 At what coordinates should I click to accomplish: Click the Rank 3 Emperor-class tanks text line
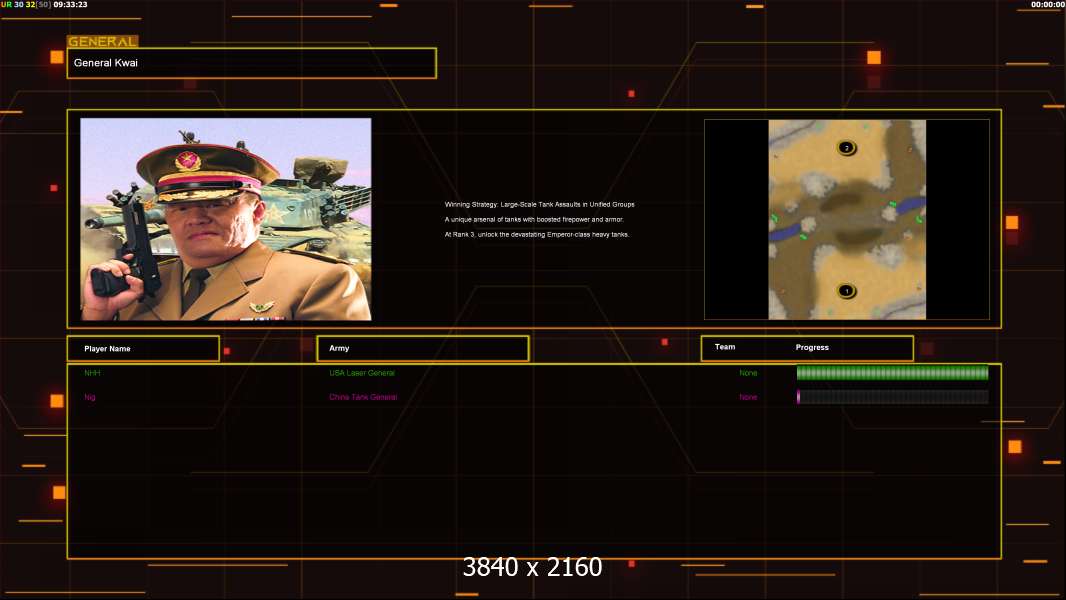(x=536, y=234)
